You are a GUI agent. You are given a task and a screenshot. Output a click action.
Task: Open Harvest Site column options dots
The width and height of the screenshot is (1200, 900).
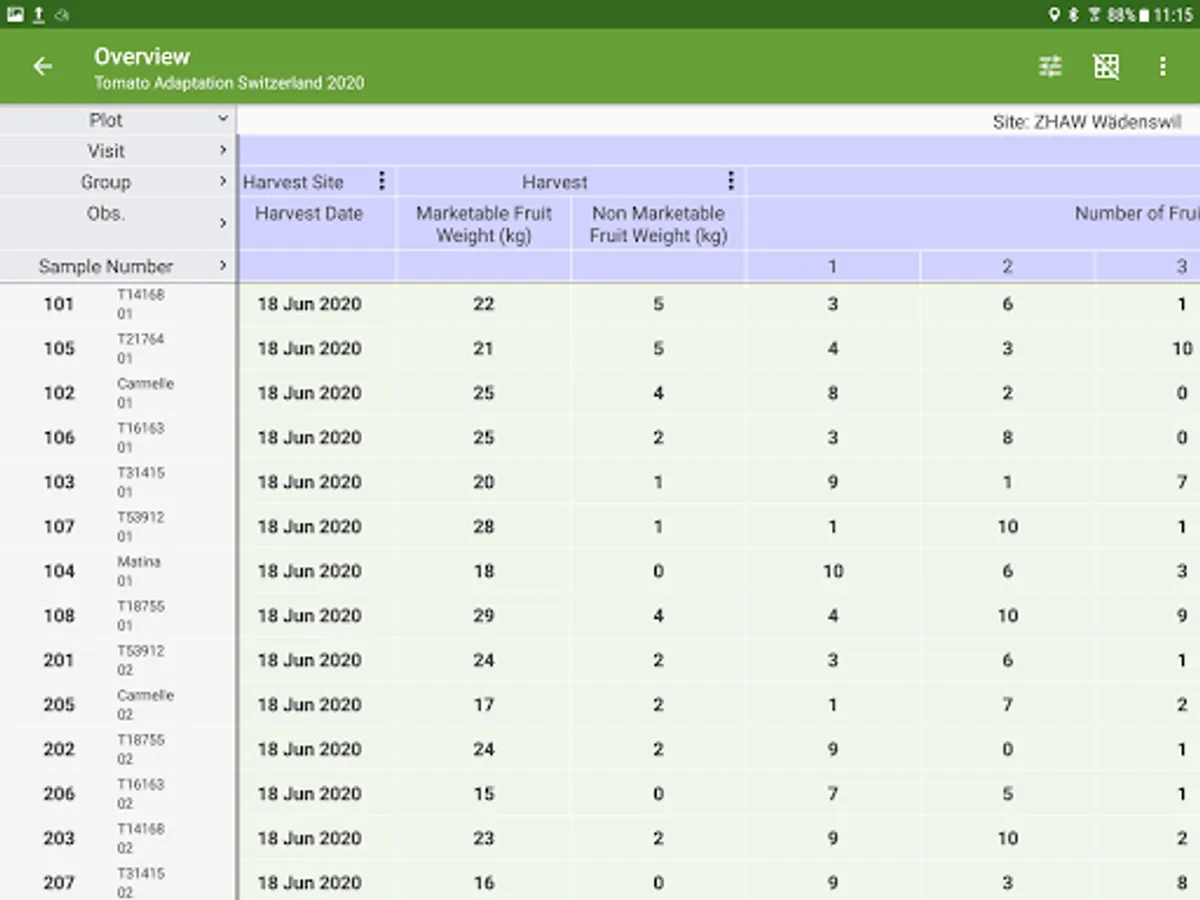tap(381, 181)
